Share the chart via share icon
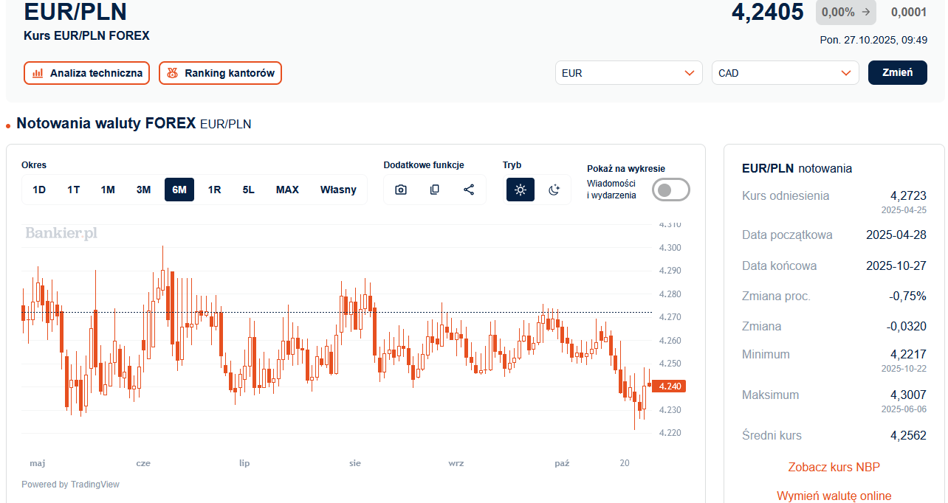The image size is (948, 503). [x=469, y=190]
